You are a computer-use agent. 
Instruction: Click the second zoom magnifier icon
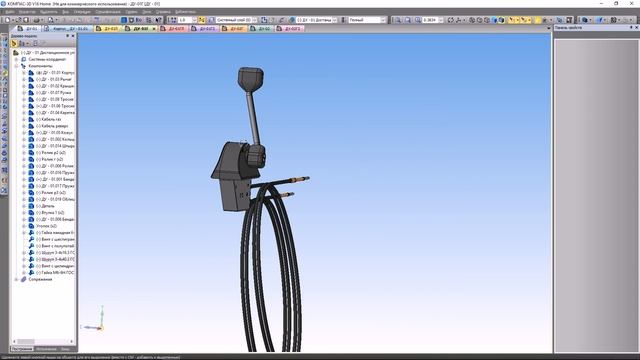407,20
